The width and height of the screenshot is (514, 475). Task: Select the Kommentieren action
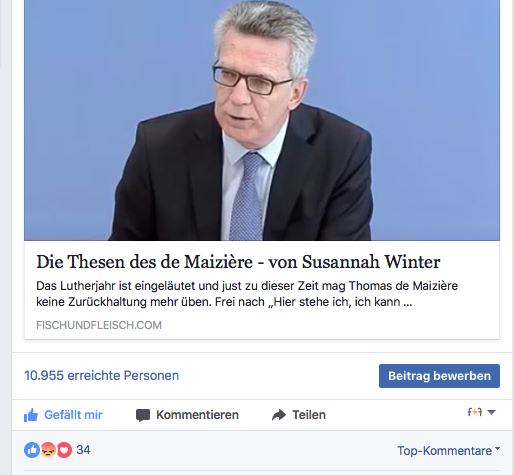[197, 415]
